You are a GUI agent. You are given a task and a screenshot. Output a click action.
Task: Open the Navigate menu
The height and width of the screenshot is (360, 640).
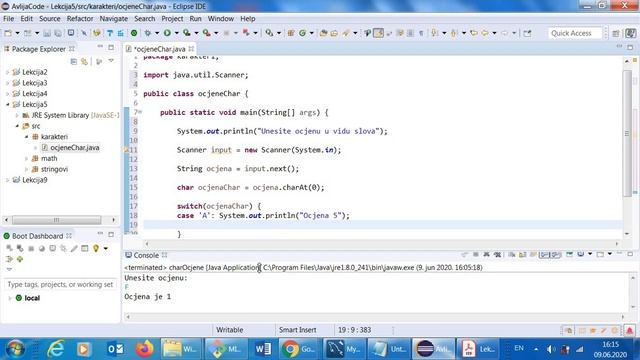tap(113, 19)
